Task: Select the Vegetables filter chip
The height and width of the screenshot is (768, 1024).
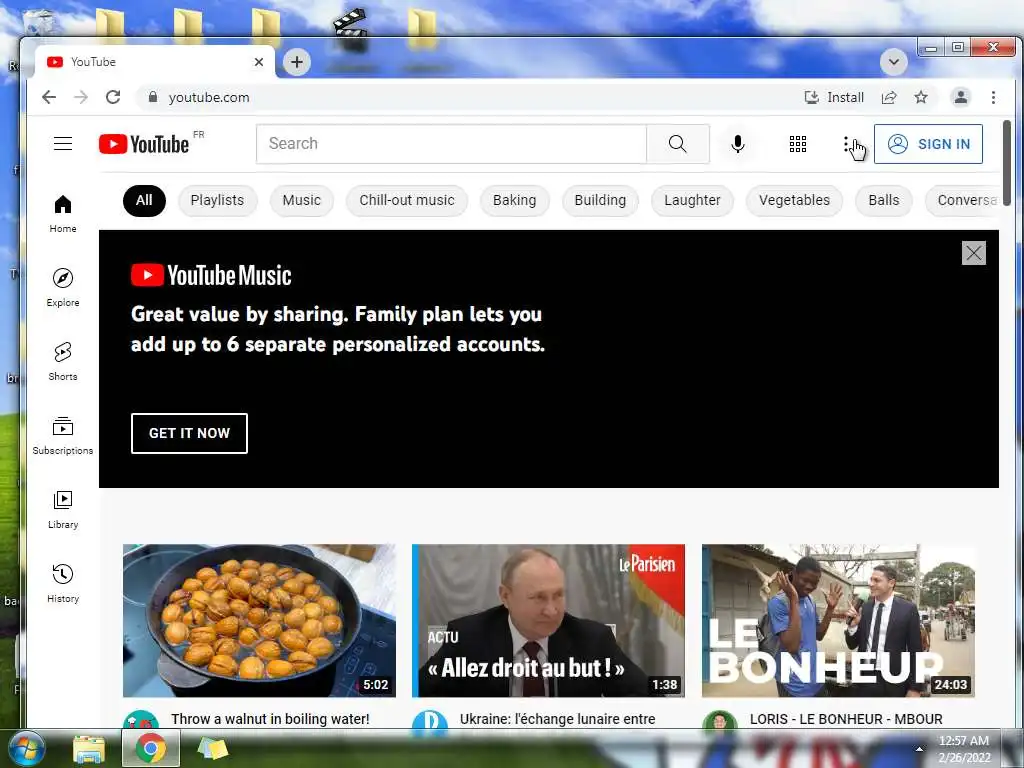Action: [x=794, y=200]
